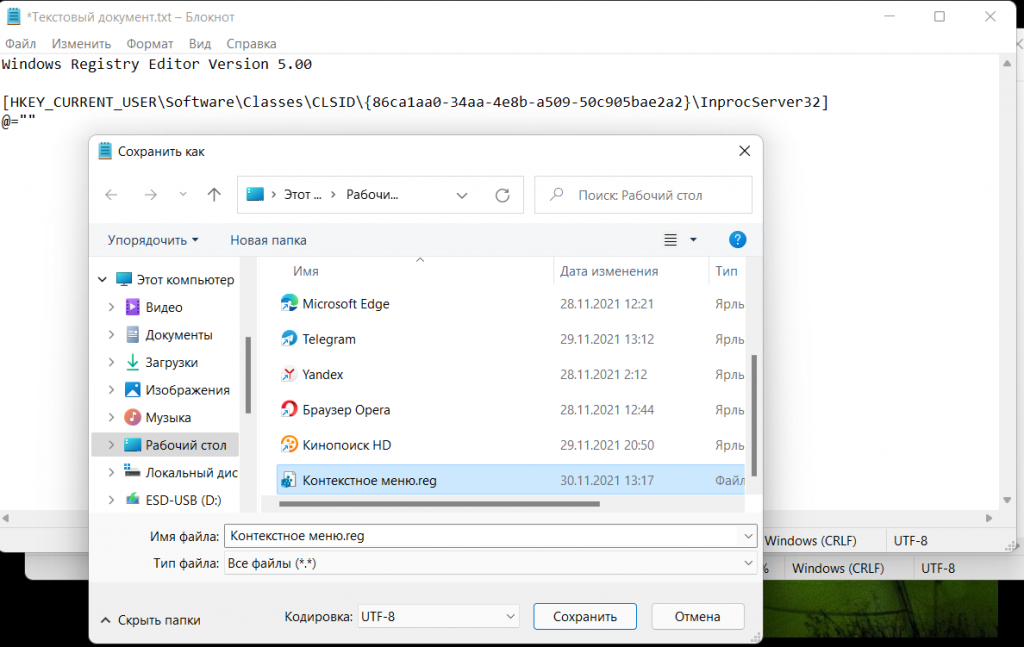This screenshot has height=647, width=1024.
Task: Click Notepad's horizontal scrollbar right arrow
Action: click(x=989, y=518)
